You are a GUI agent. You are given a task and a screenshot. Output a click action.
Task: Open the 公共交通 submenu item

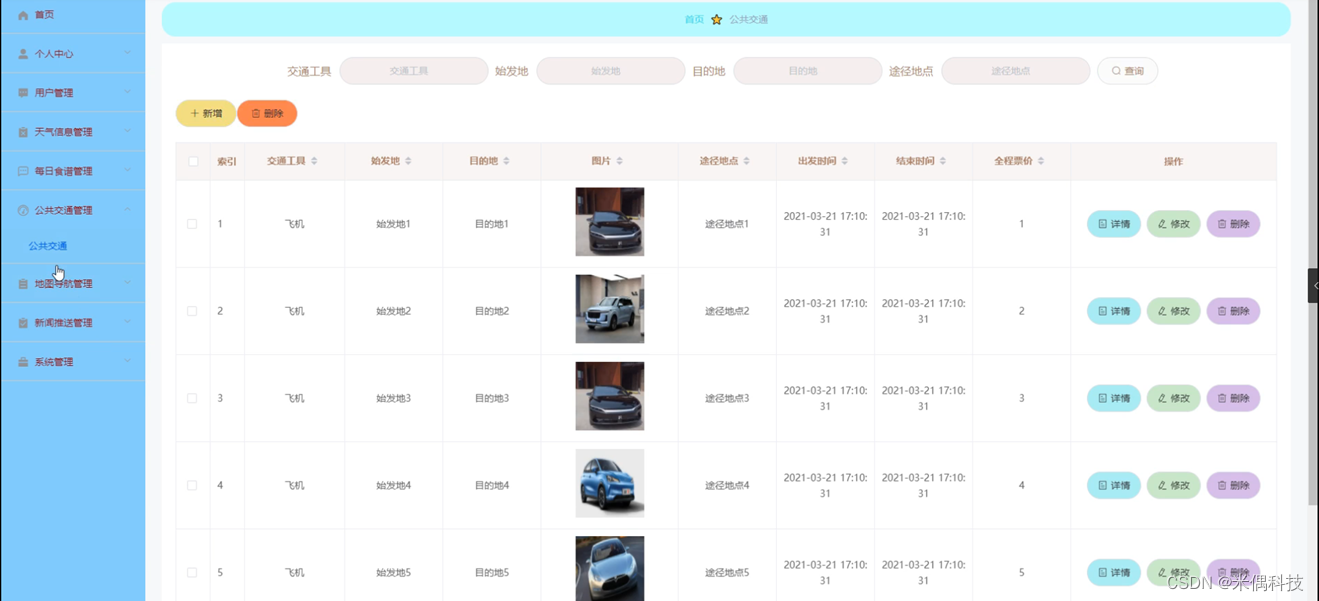click(48, 246)
